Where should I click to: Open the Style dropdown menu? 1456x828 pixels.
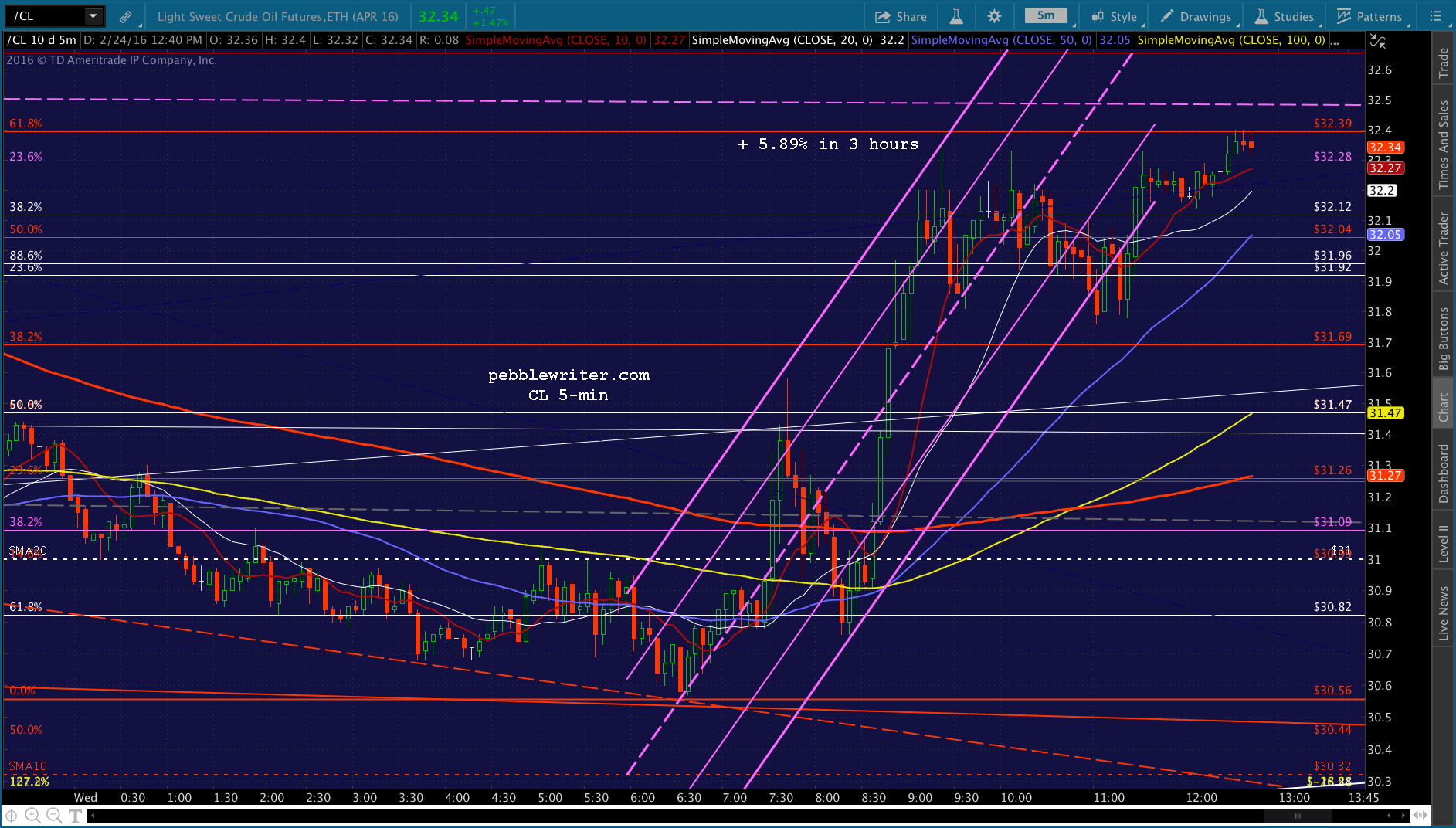(1114, 16)
